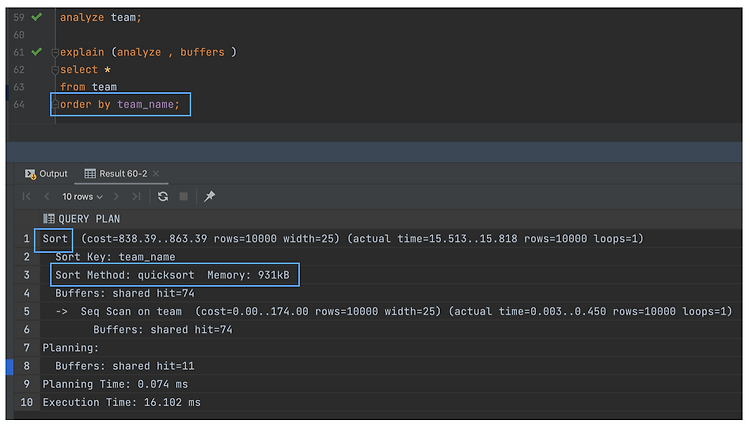Click the stop execution square icon

184,196
